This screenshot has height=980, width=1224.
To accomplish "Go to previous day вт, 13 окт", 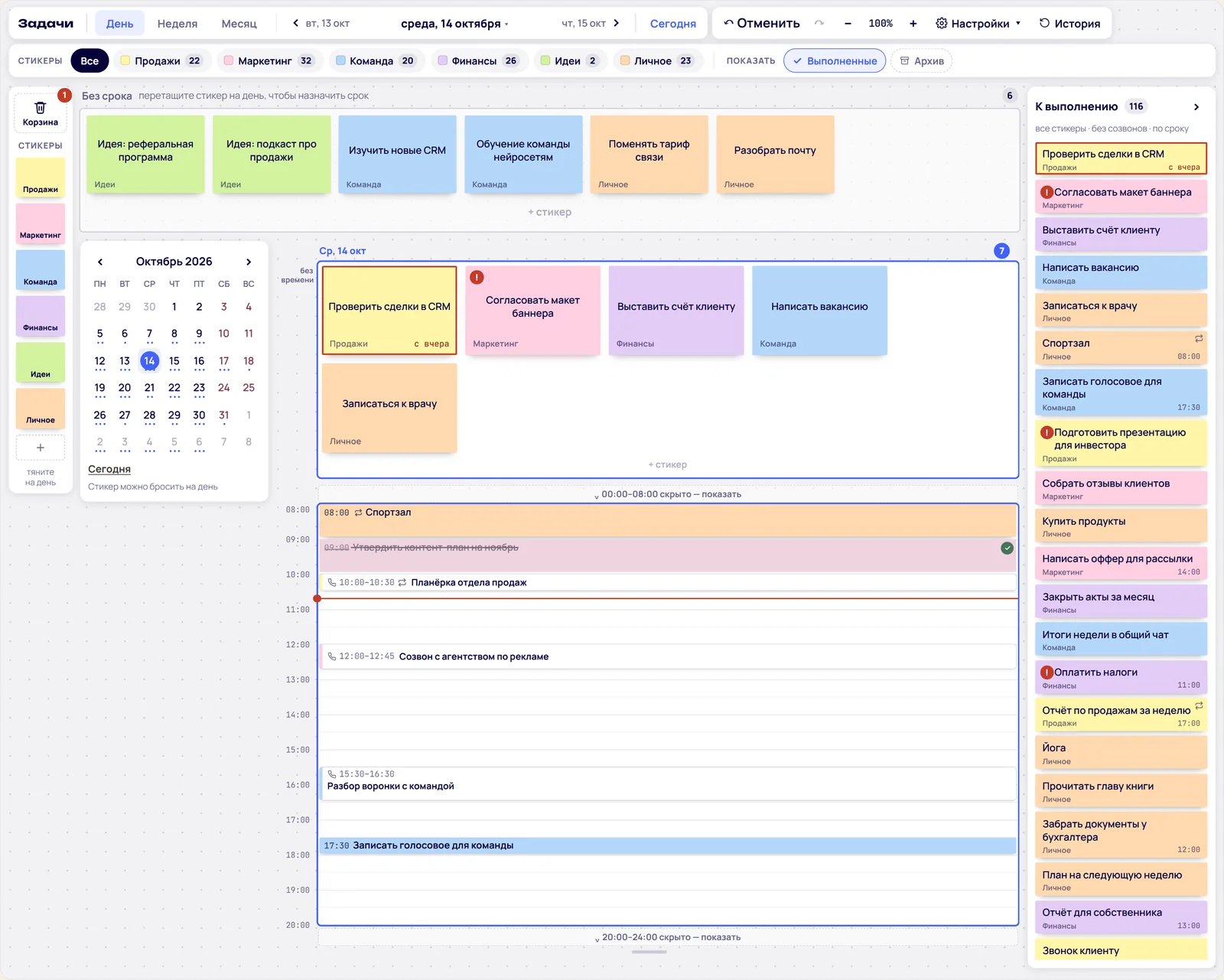I will [x=321, y=24].
